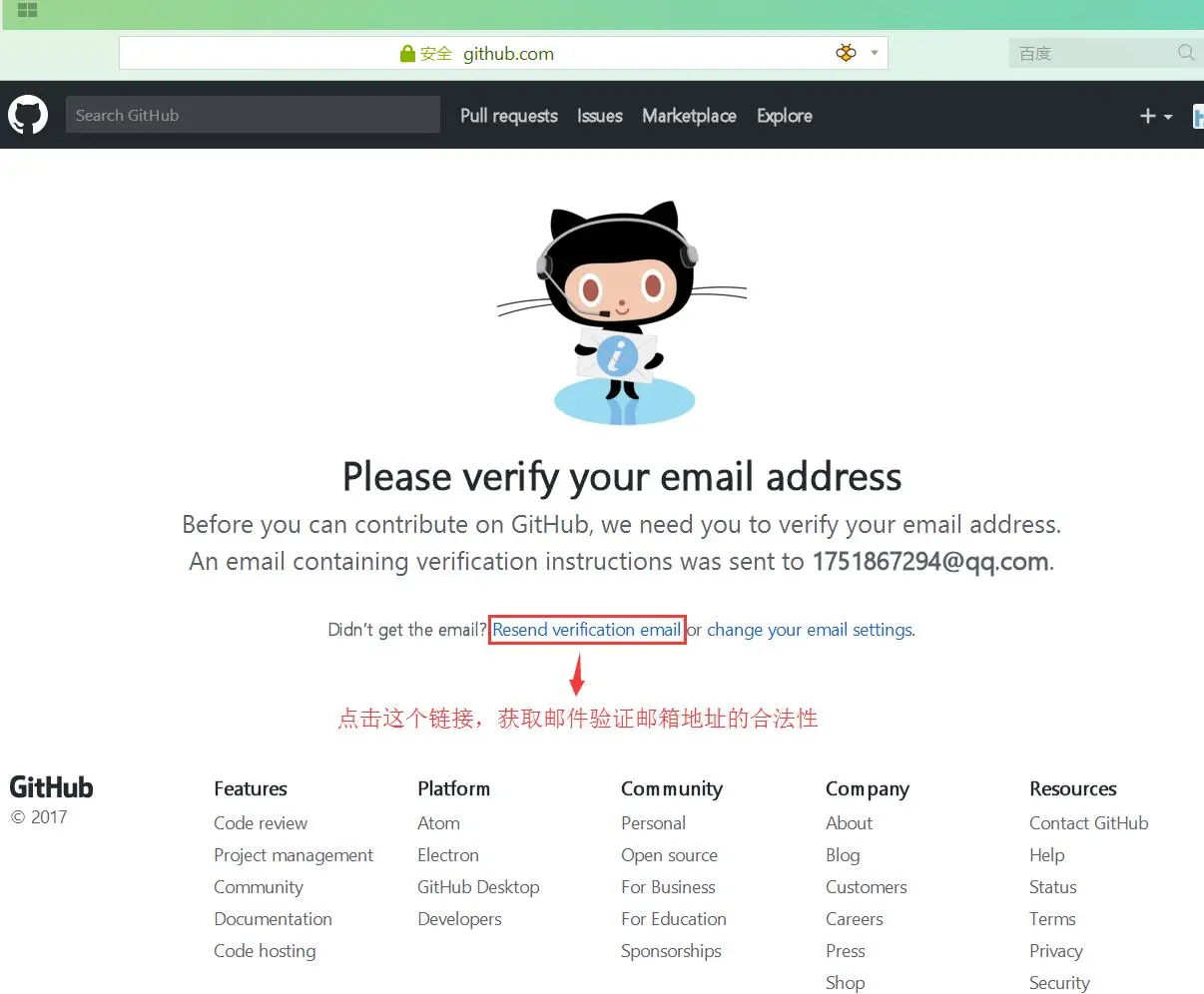Click the browser grid icon at top-left
This screenshot has height=994, width=1204.
pyautogui.click(x=27, y=10)
